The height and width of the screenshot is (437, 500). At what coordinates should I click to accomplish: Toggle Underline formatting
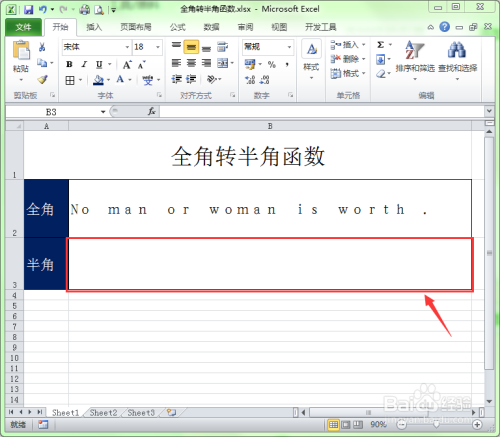pyautogui.click(x=99, y=64)
